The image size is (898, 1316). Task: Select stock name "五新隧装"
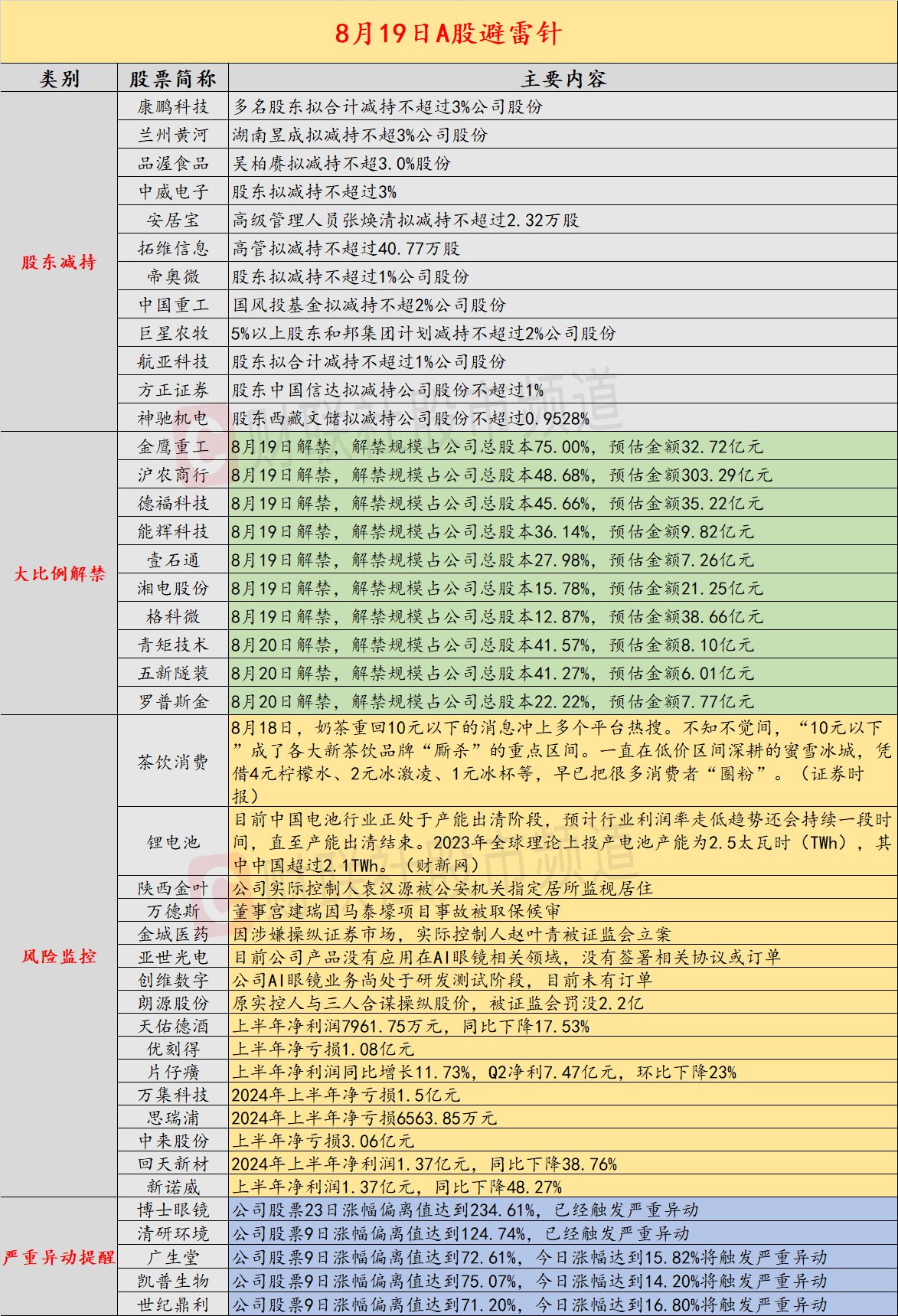tap(173, 673)
